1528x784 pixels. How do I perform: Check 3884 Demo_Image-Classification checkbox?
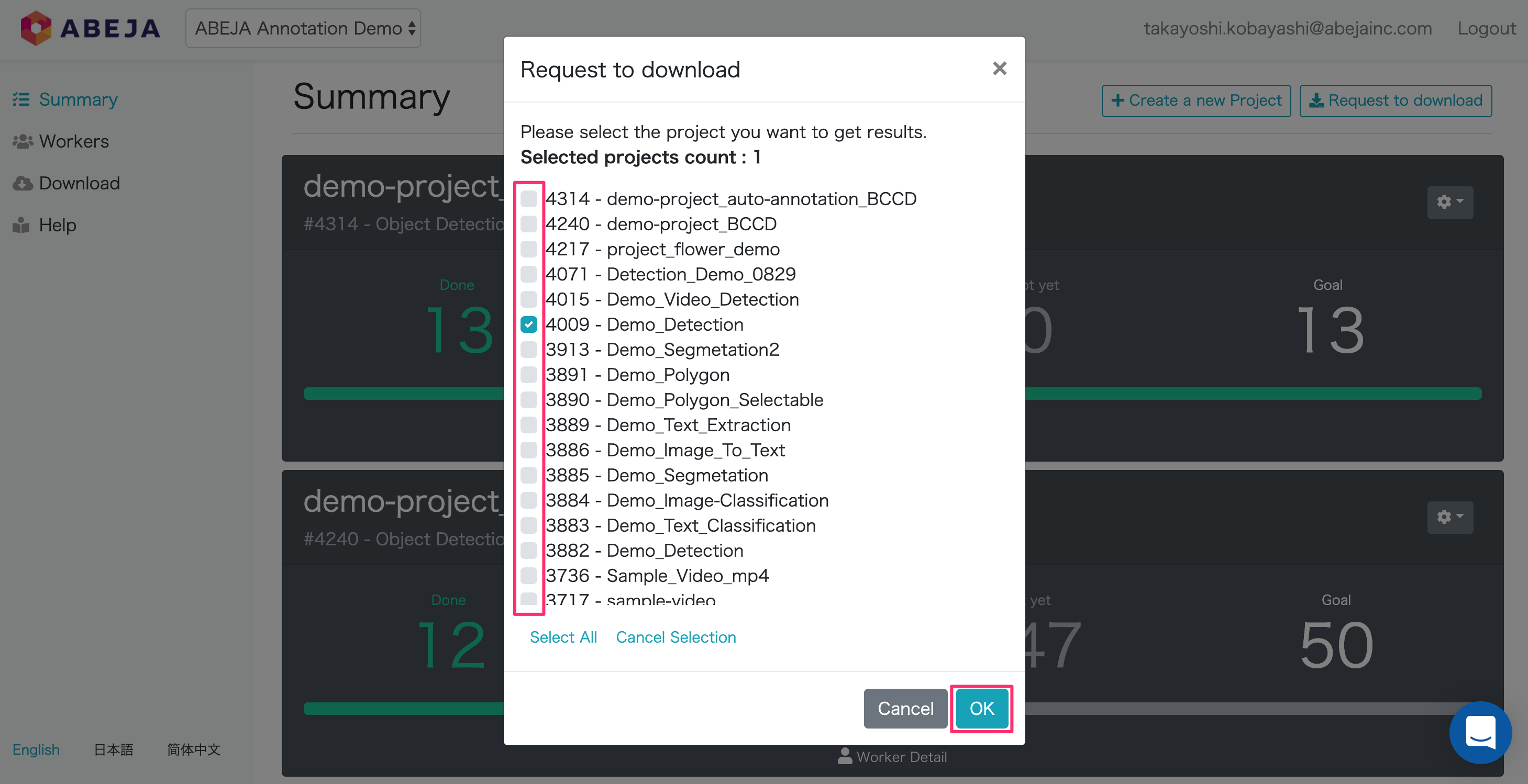click(x=528, y=500)
